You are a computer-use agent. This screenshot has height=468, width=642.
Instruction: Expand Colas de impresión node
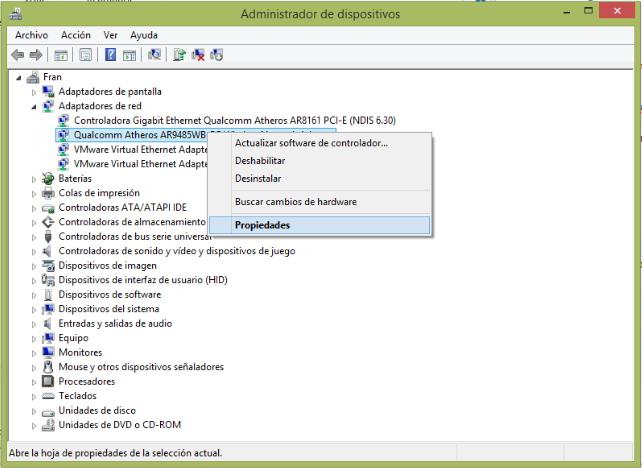(34, 193)
